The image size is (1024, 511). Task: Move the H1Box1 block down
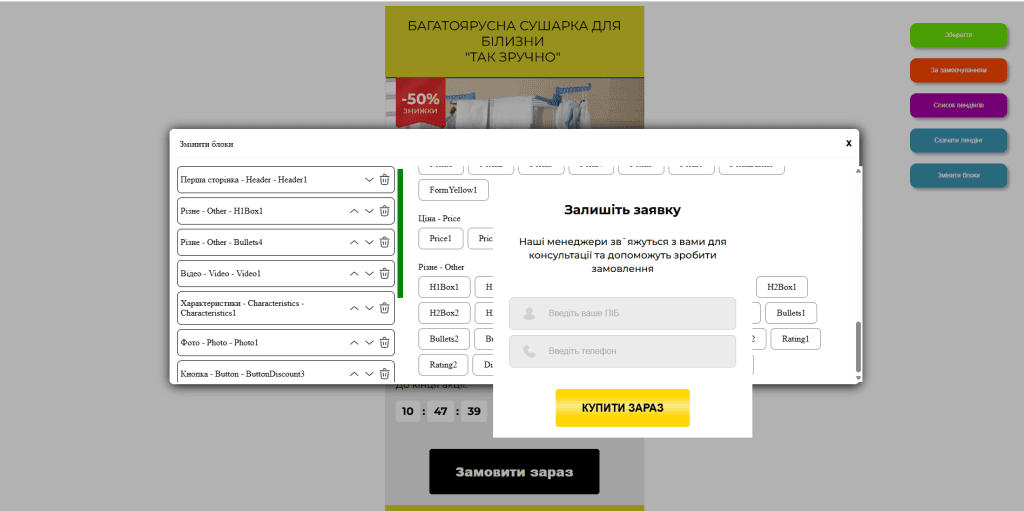click(369, 211)
